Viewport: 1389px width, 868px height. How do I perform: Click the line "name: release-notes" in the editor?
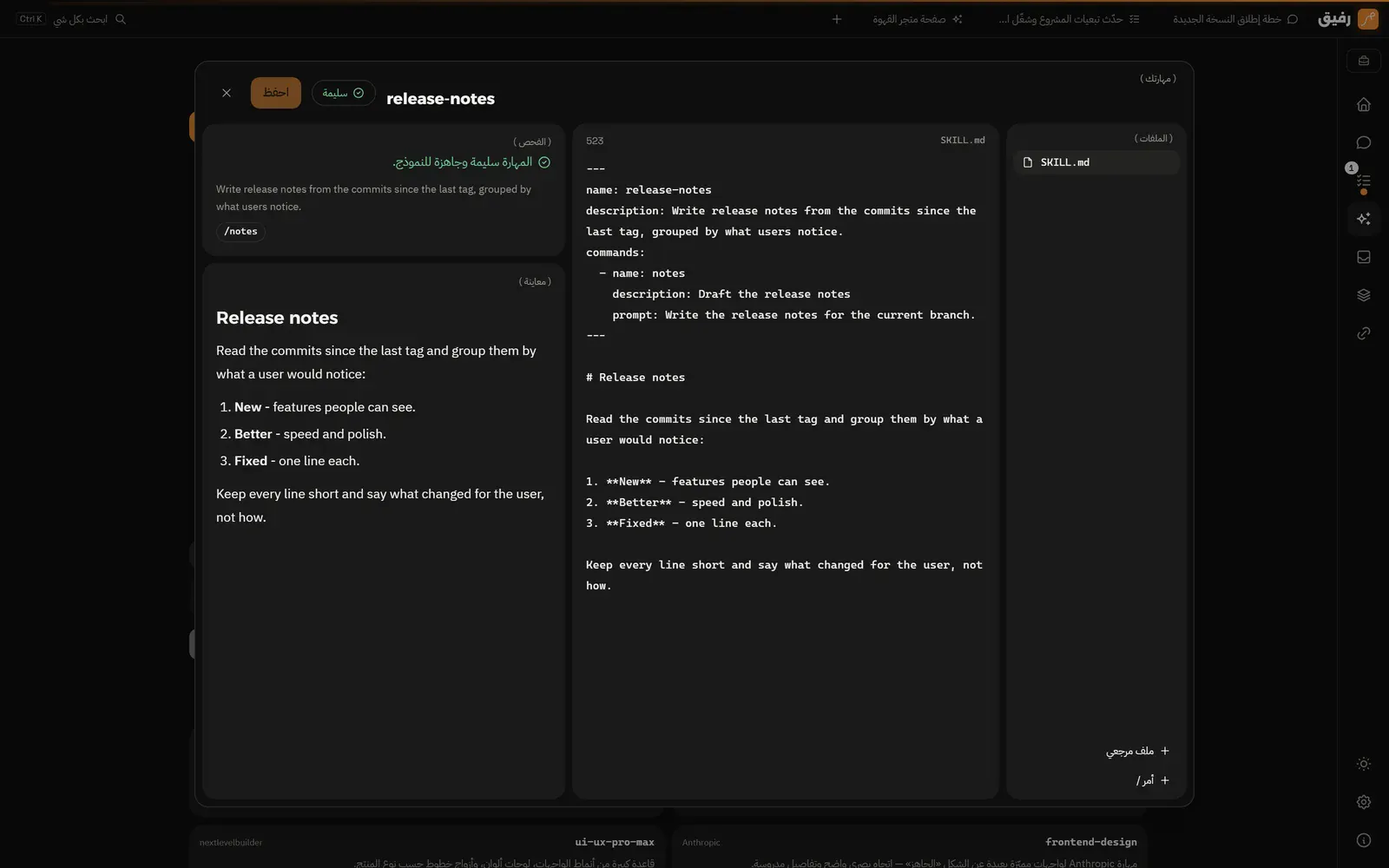pos(648,190)
